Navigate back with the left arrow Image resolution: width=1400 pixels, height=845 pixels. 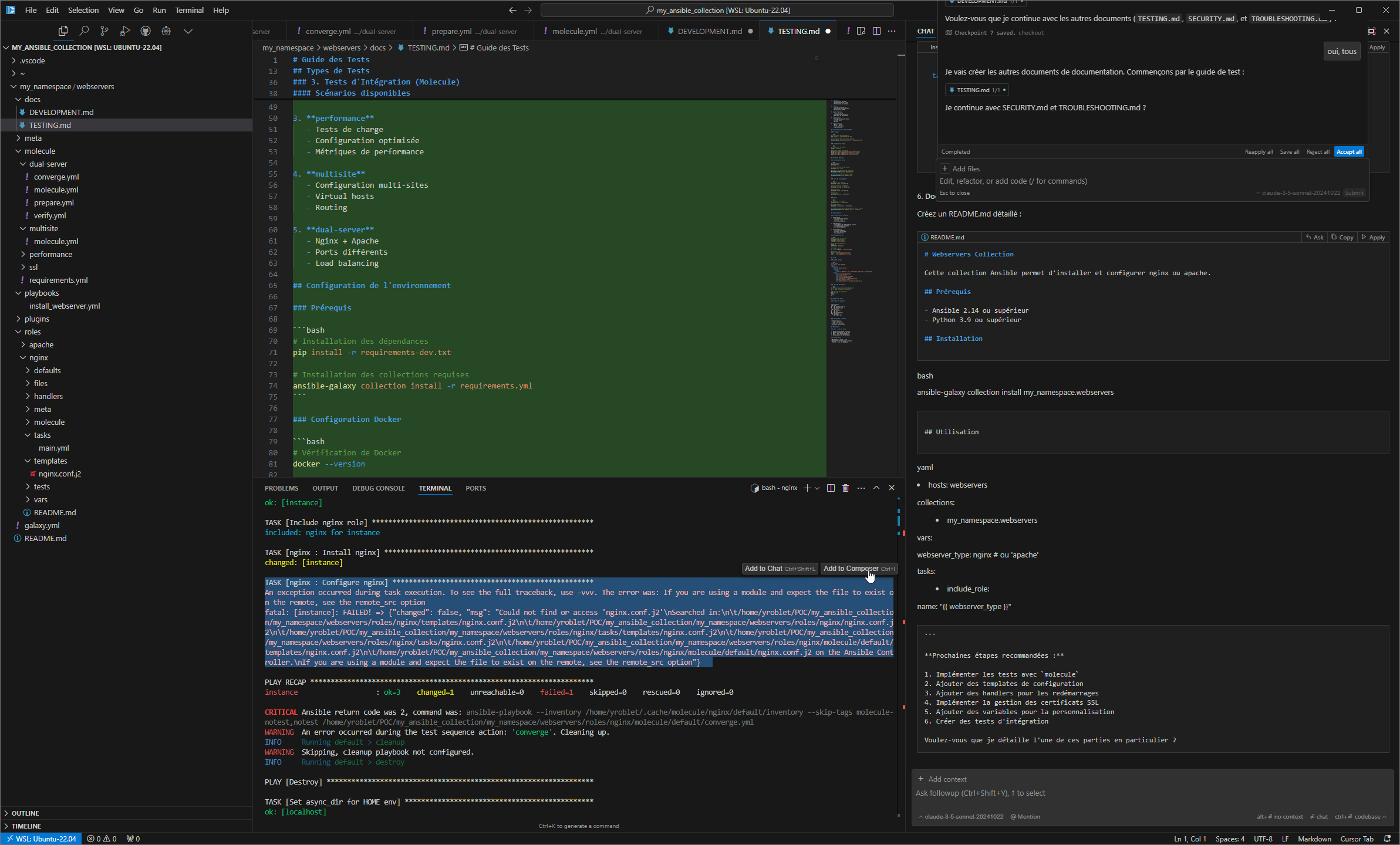point(512,10)
